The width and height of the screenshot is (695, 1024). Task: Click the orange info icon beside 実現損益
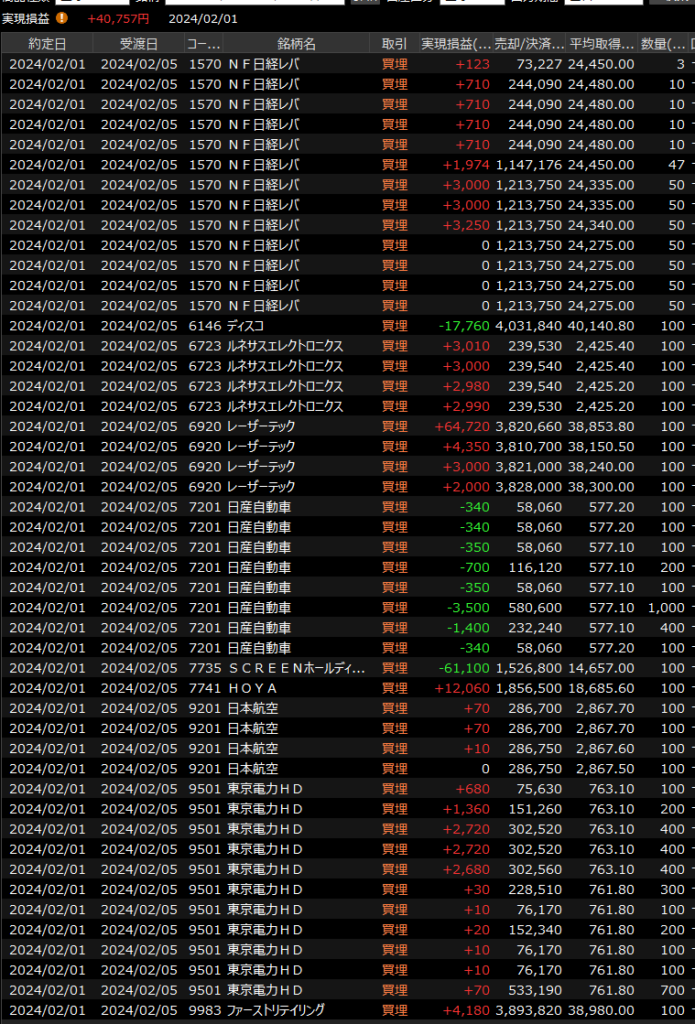(62, 18)
